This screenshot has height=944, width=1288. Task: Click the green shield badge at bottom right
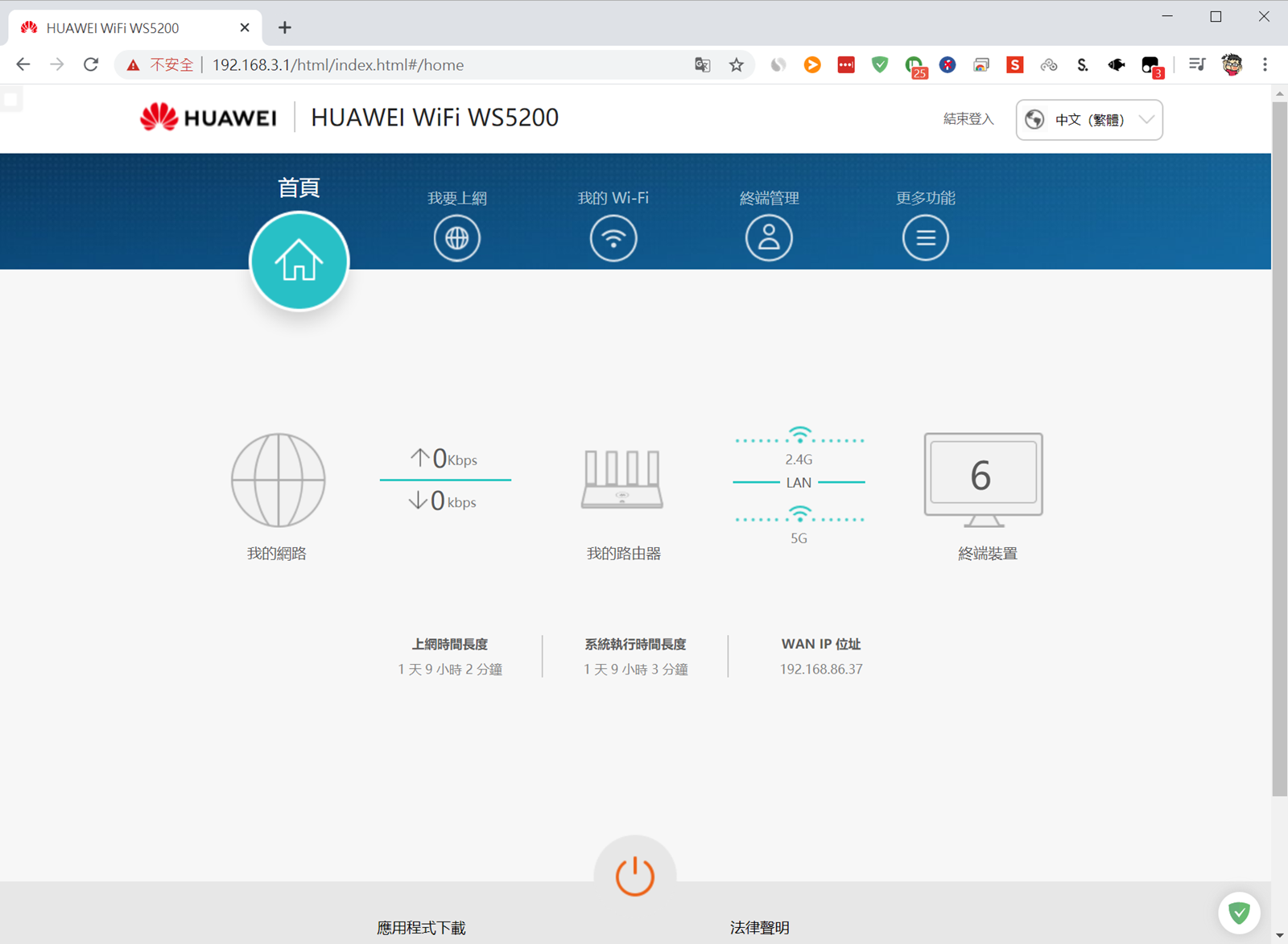tap(1239, 913)
